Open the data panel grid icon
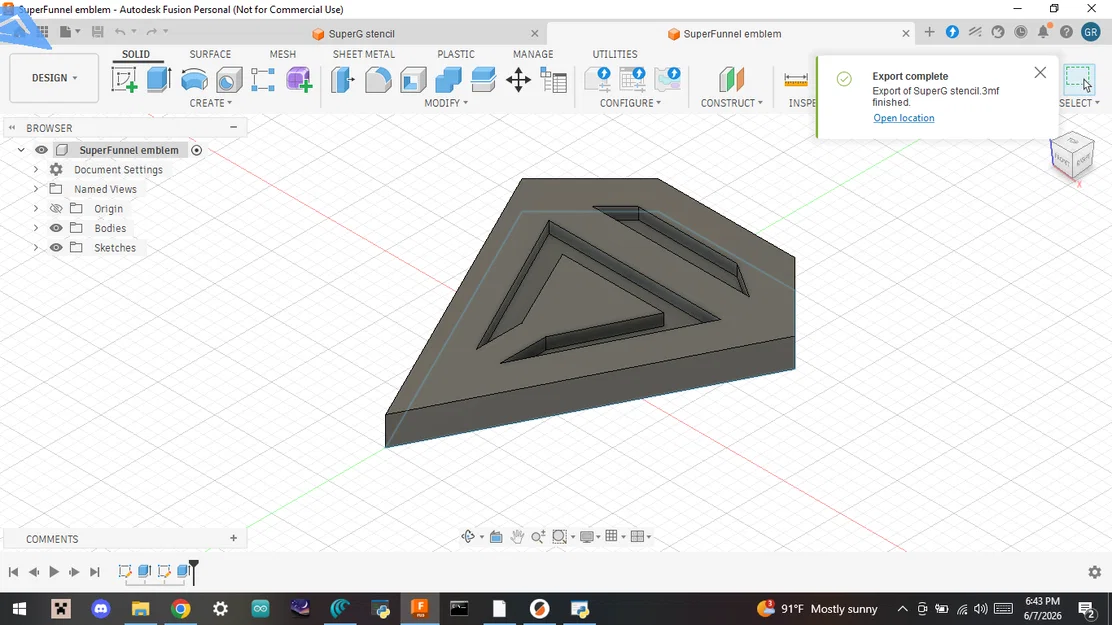The height and width of the screenshot is (625, 1112). (43, 32)
